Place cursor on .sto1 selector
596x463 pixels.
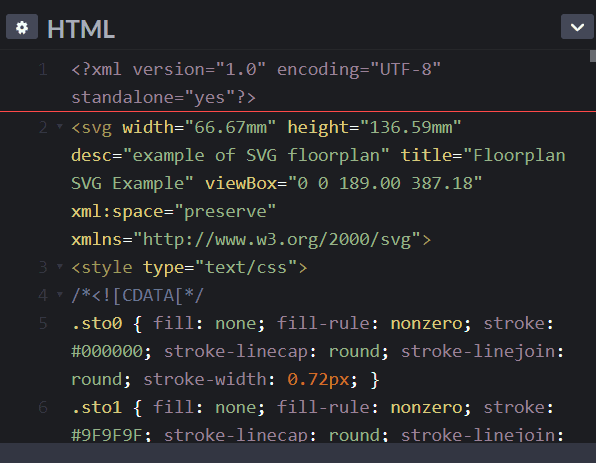(x=97, y=408)
